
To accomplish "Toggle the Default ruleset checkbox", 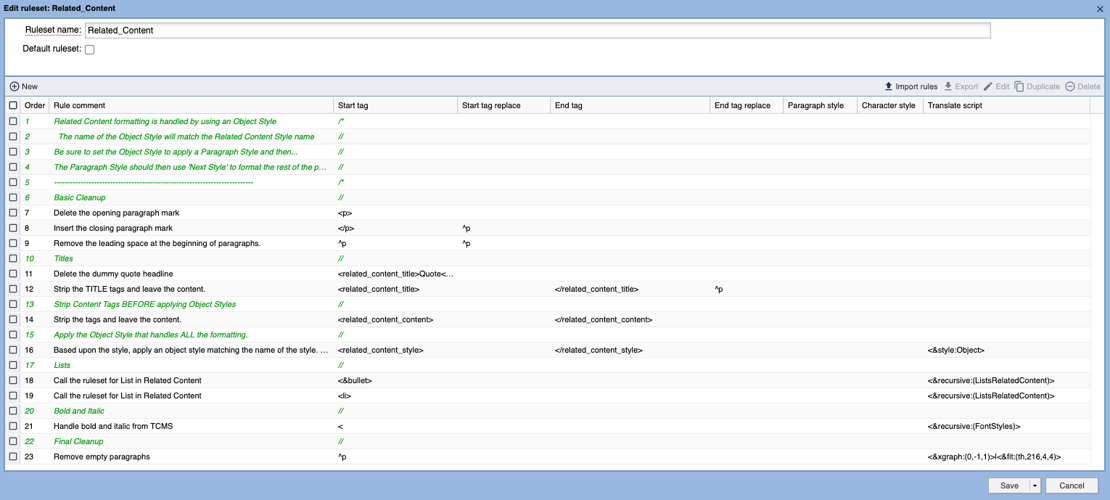I will point(90,50).
